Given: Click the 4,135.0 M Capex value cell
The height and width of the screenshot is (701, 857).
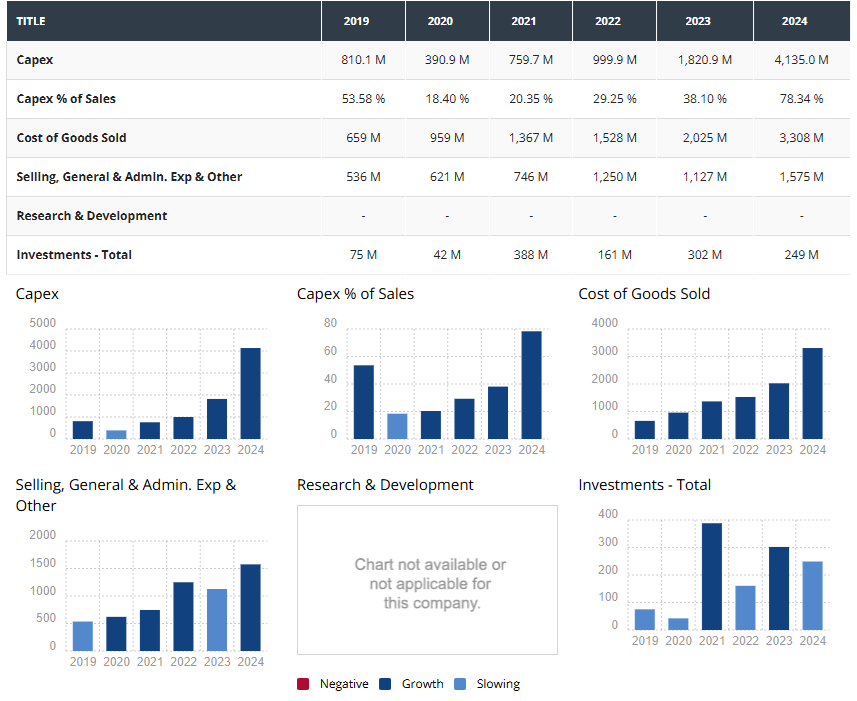Looking at the screenshot, I should point(801,60).
